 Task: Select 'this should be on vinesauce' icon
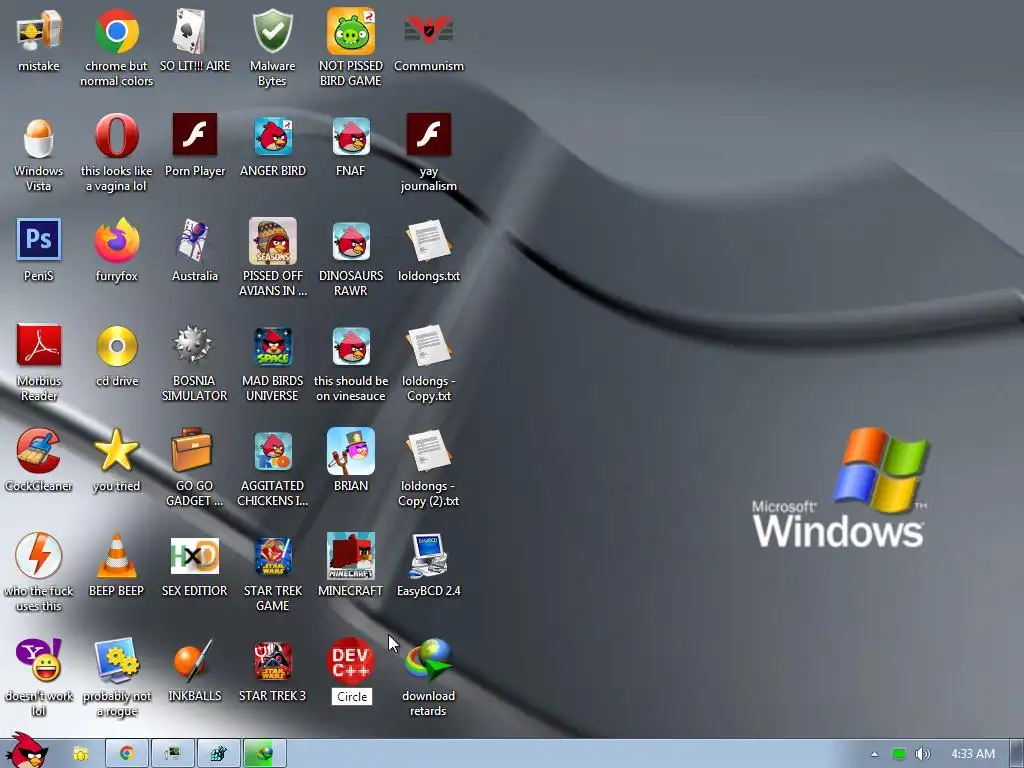click(x=351, y=346)
